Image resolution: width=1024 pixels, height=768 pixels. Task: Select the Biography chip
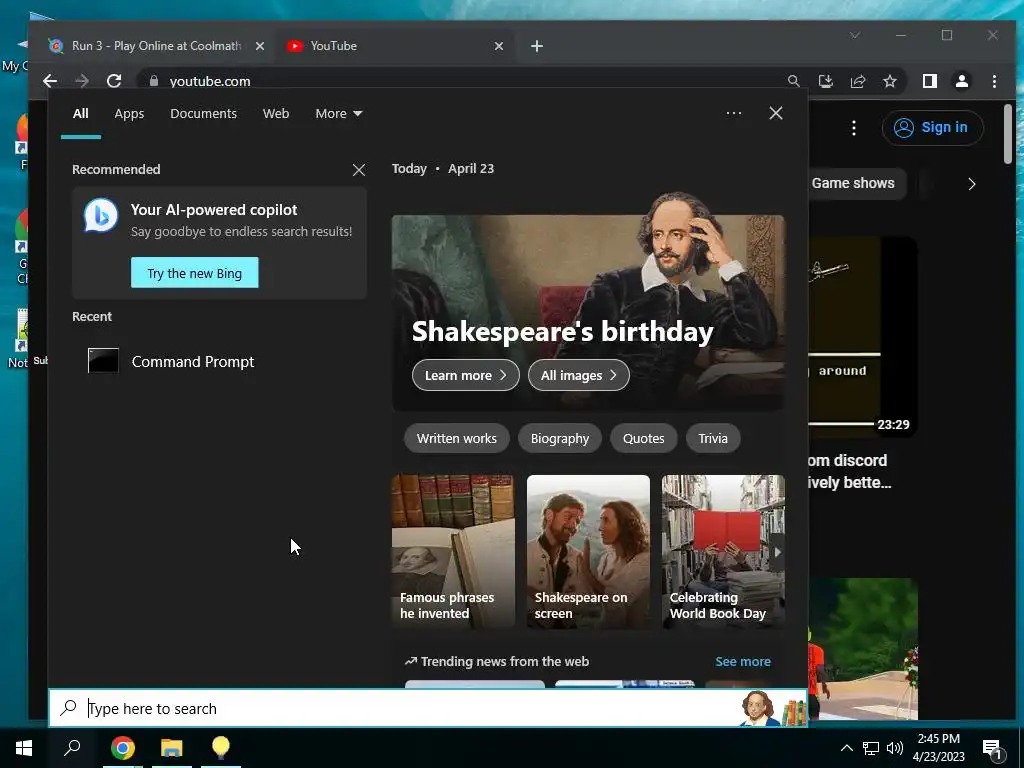[560, 438]
